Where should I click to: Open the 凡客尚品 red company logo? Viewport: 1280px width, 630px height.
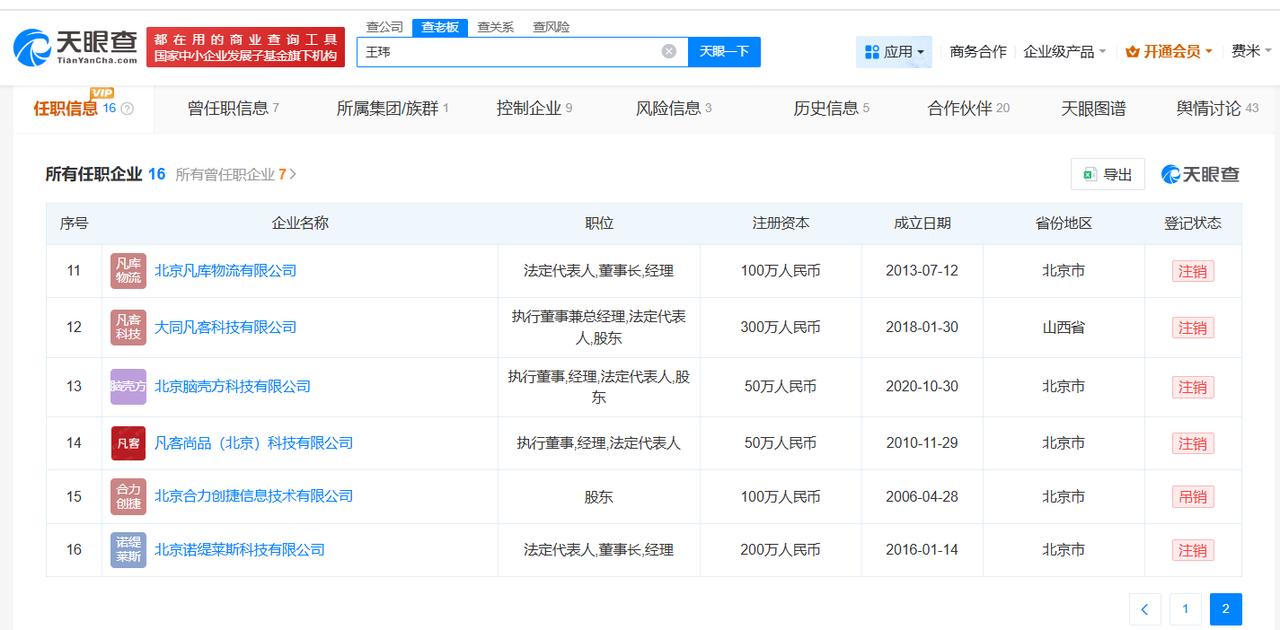click(128, 443)
